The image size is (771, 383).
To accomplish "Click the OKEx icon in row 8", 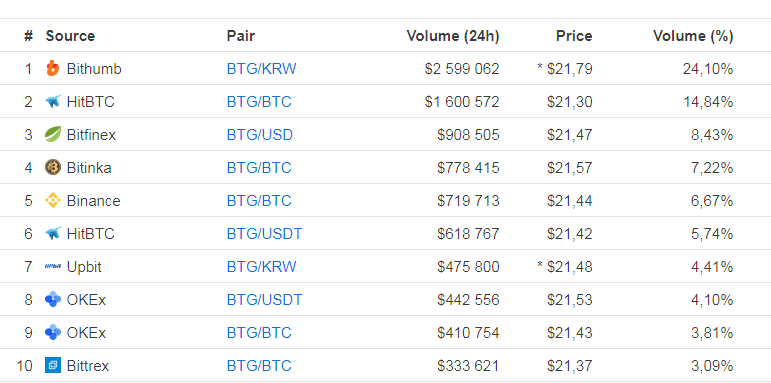I will (x=53, y=299).
